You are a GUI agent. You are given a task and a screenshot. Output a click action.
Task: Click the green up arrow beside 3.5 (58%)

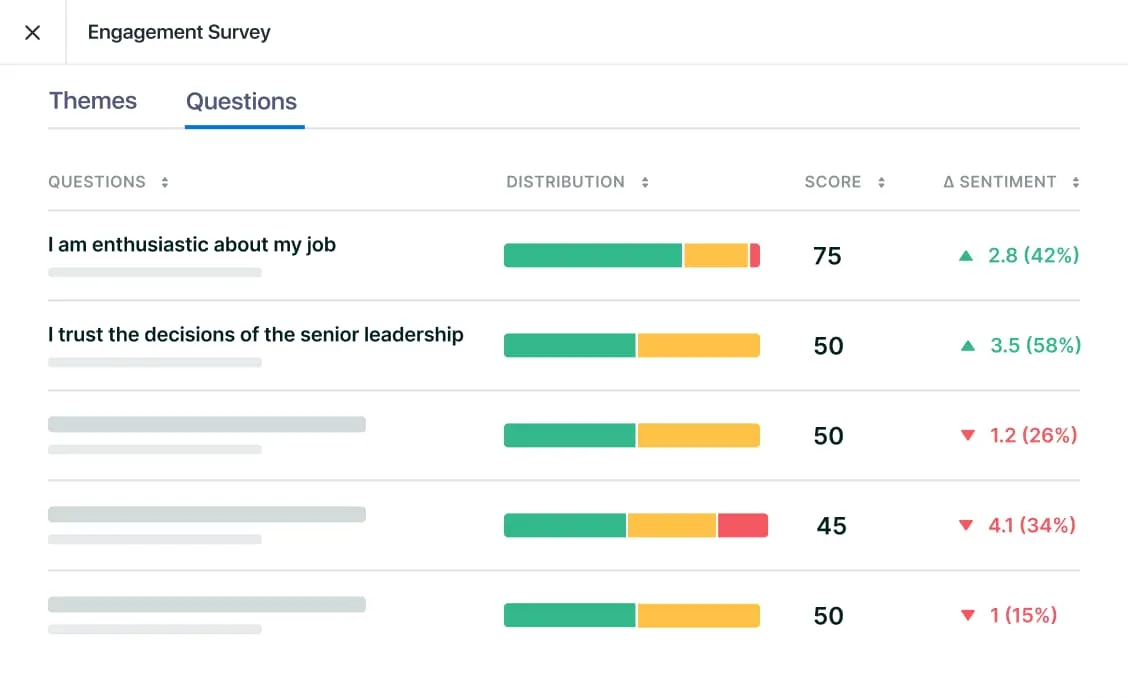pos(967,346)
